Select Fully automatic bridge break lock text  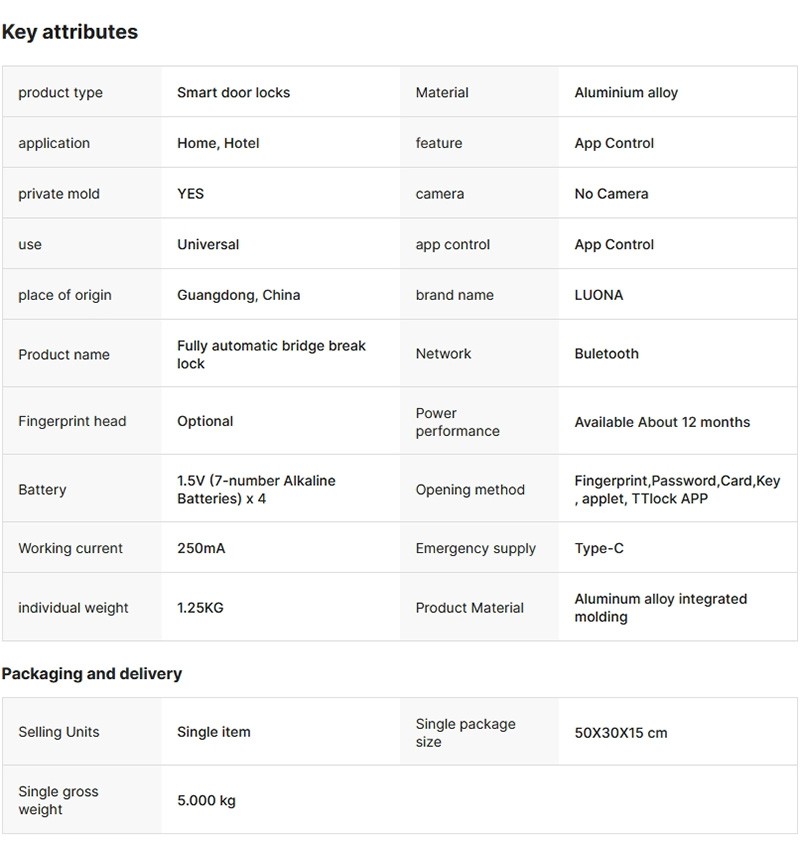tap(271, 354)
